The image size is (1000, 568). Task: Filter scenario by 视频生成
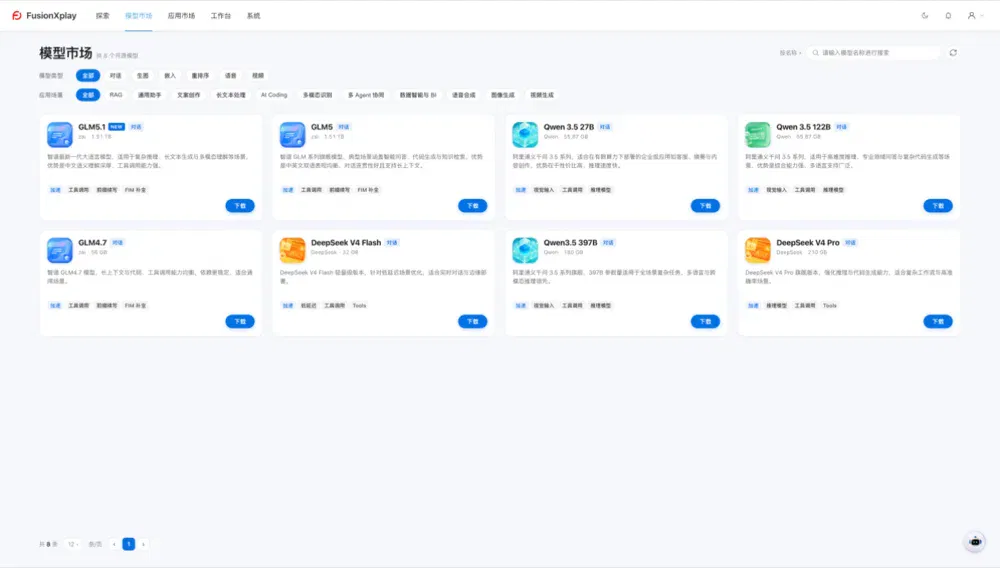[541, 95]
